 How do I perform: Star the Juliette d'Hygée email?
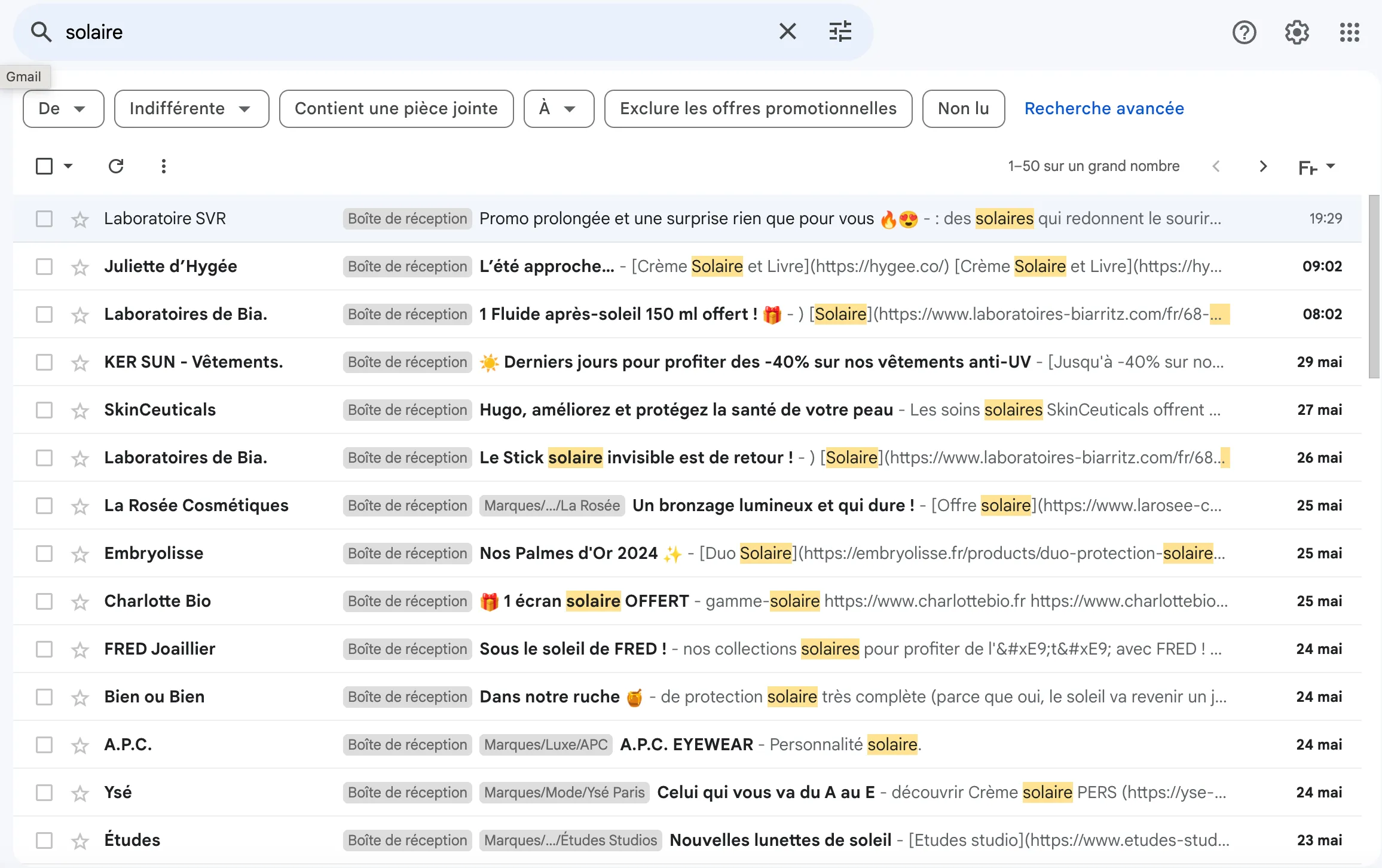[x=80, y=267]
